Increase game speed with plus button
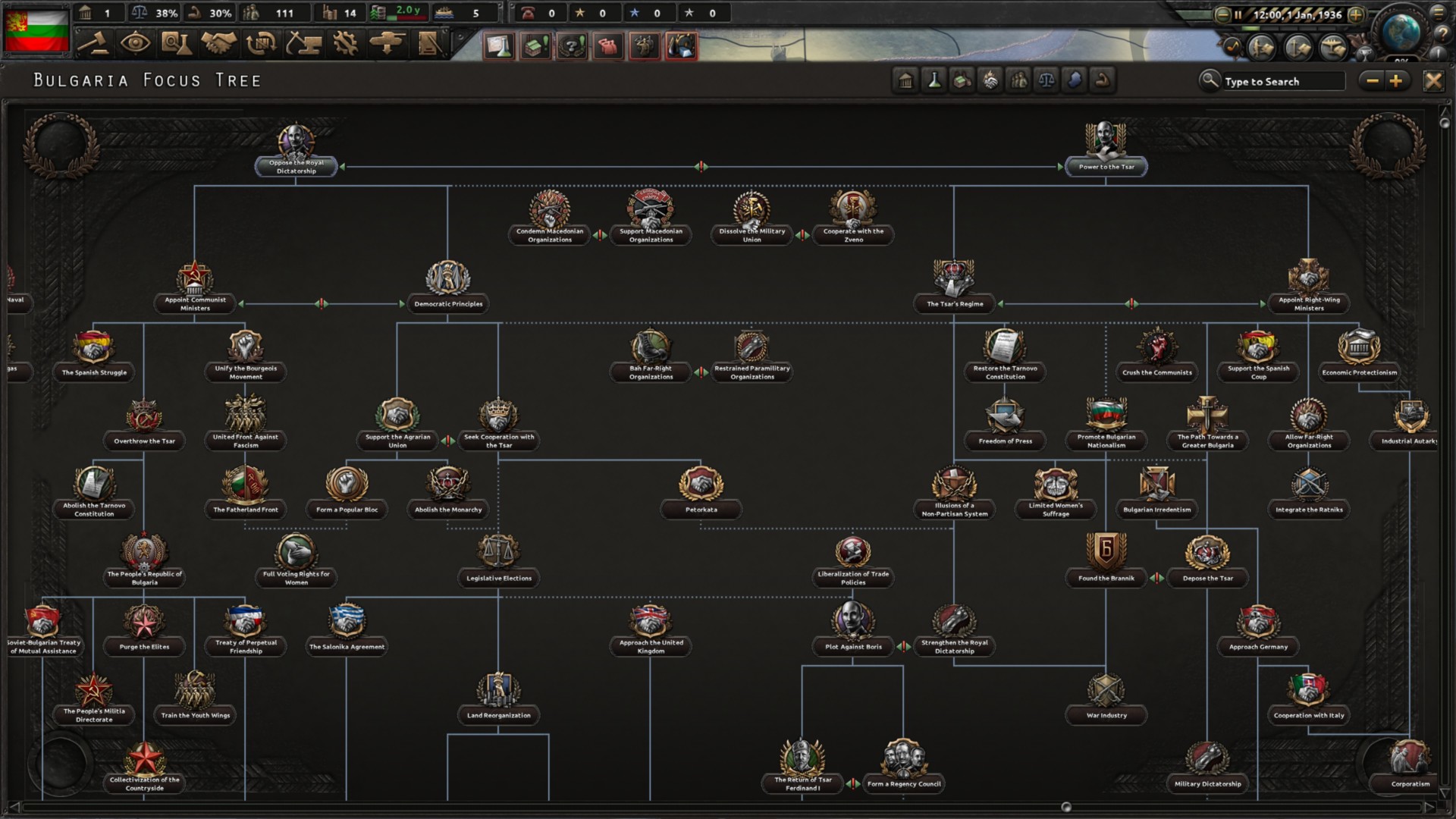The image size is (1456, 819). point(1357,14)
